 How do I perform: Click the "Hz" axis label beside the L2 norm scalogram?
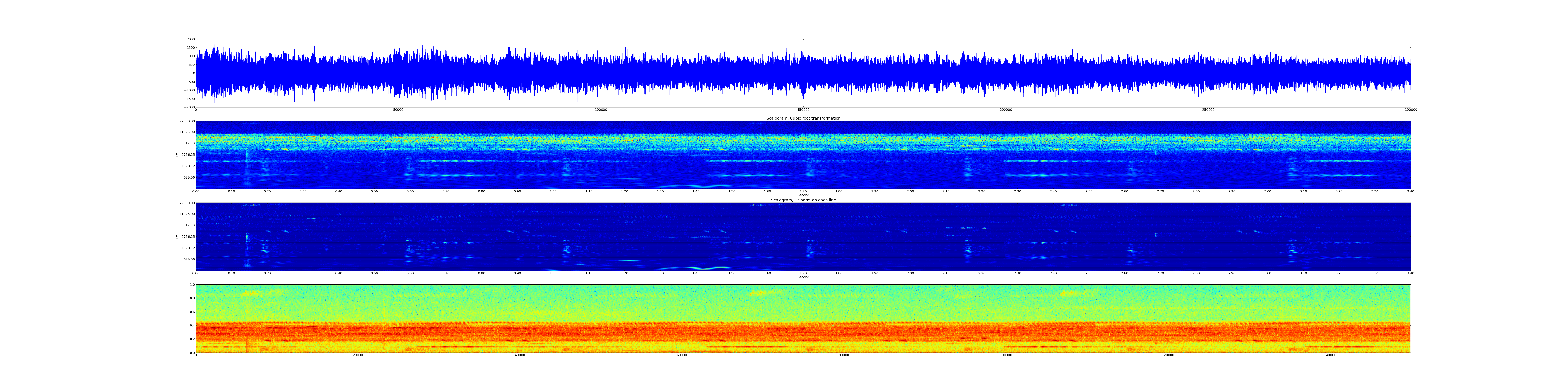coord(177,237)
